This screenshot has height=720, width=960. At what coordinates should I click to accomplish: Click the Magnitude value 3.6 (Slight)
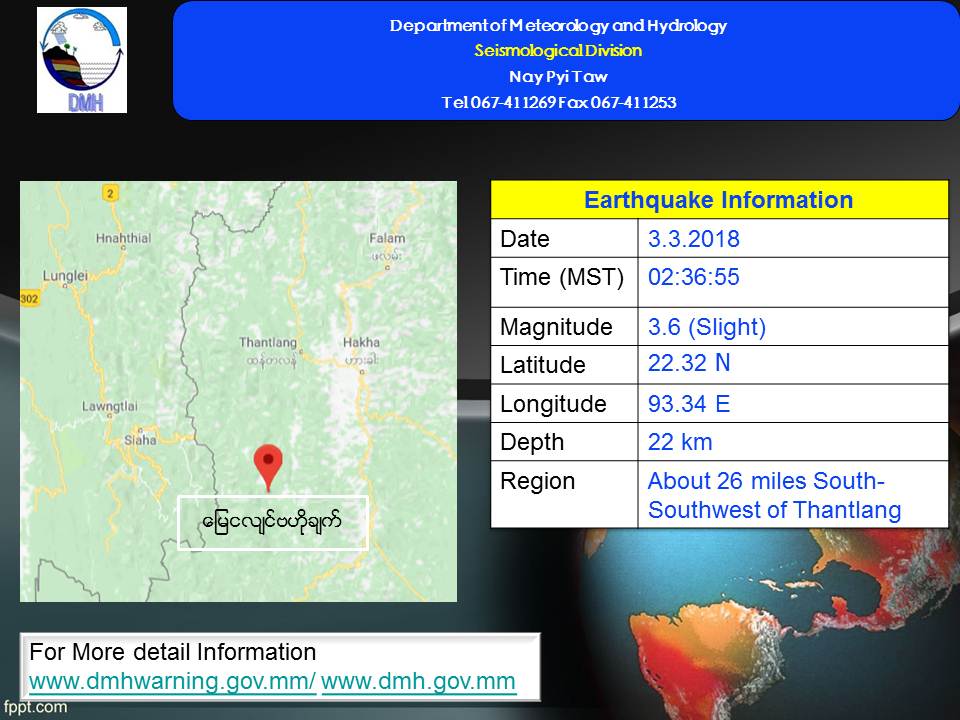707,327
